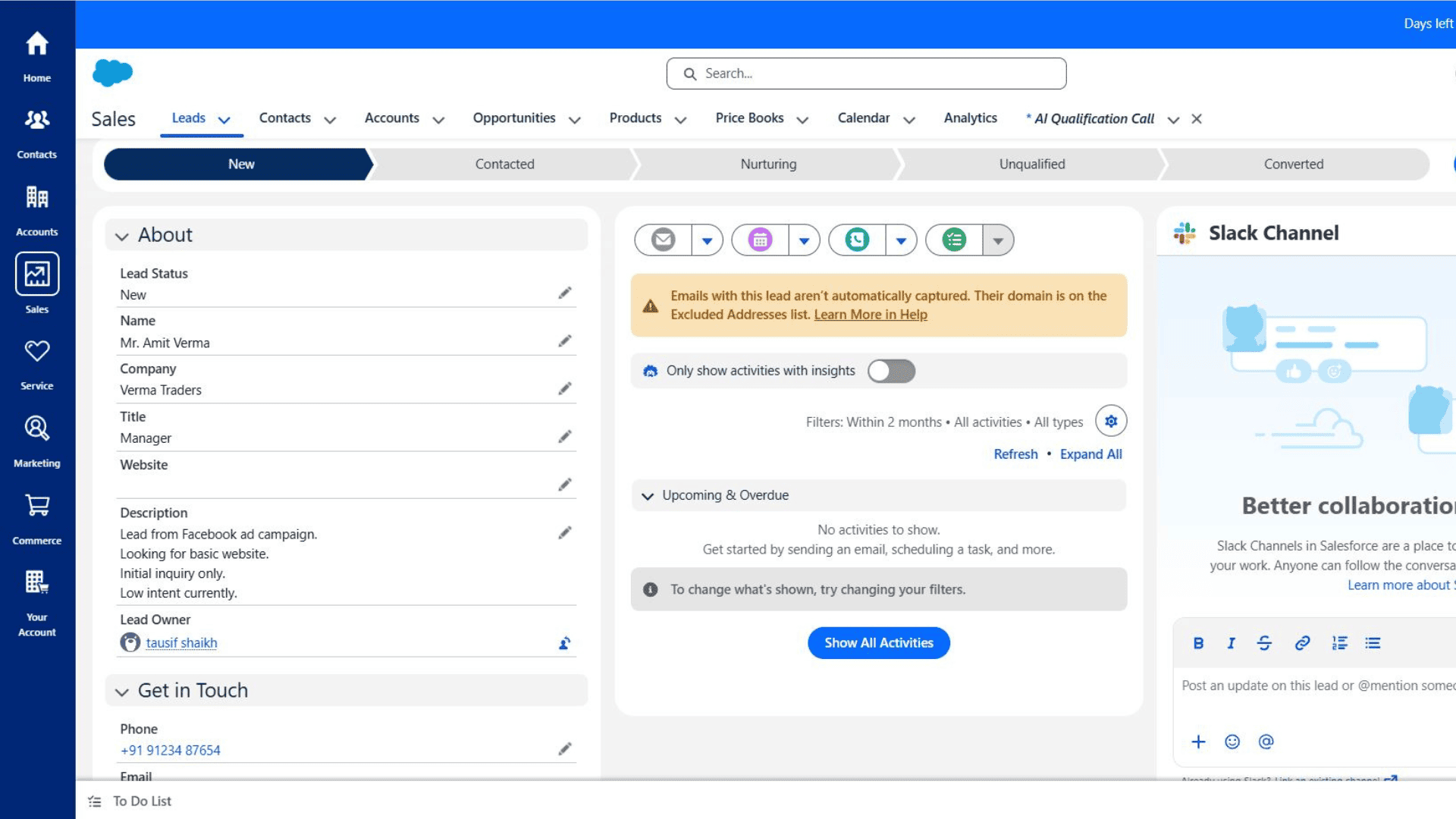
Task: Open activity filter settings gear
Action: click(x=1111, y=421)
